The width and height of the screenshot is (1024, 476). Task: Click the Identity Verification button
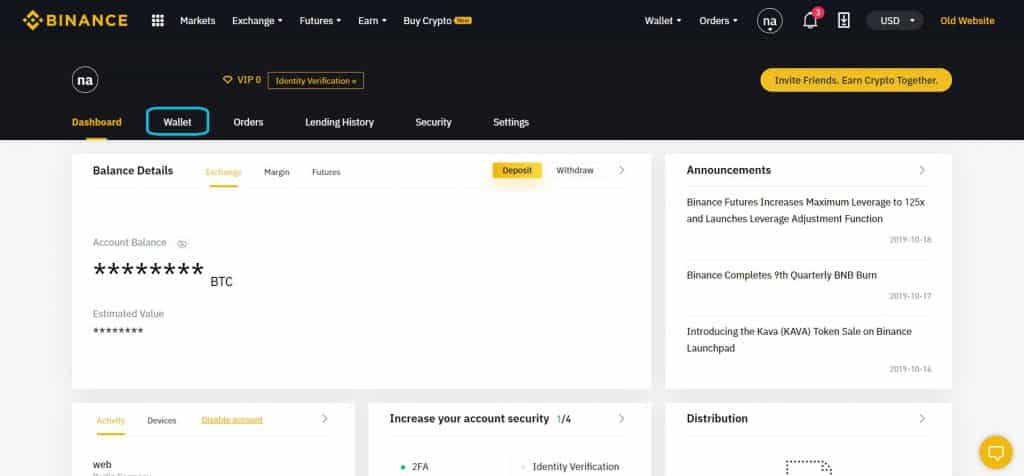tap(315, 81)
